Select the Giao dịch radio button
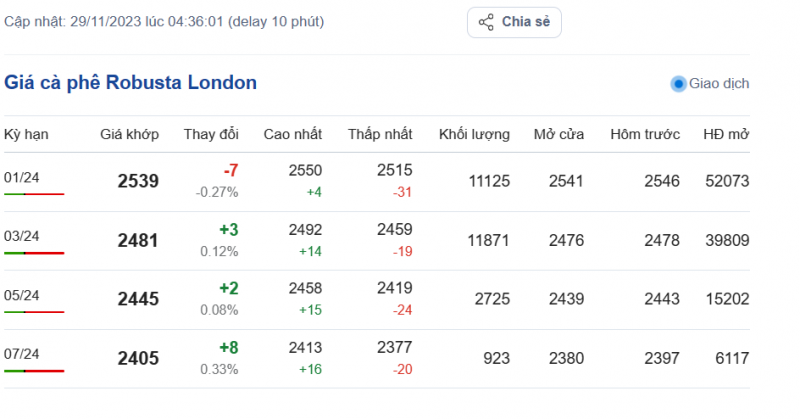This screenshot has height=419, width=800. [x=678, y=84]
